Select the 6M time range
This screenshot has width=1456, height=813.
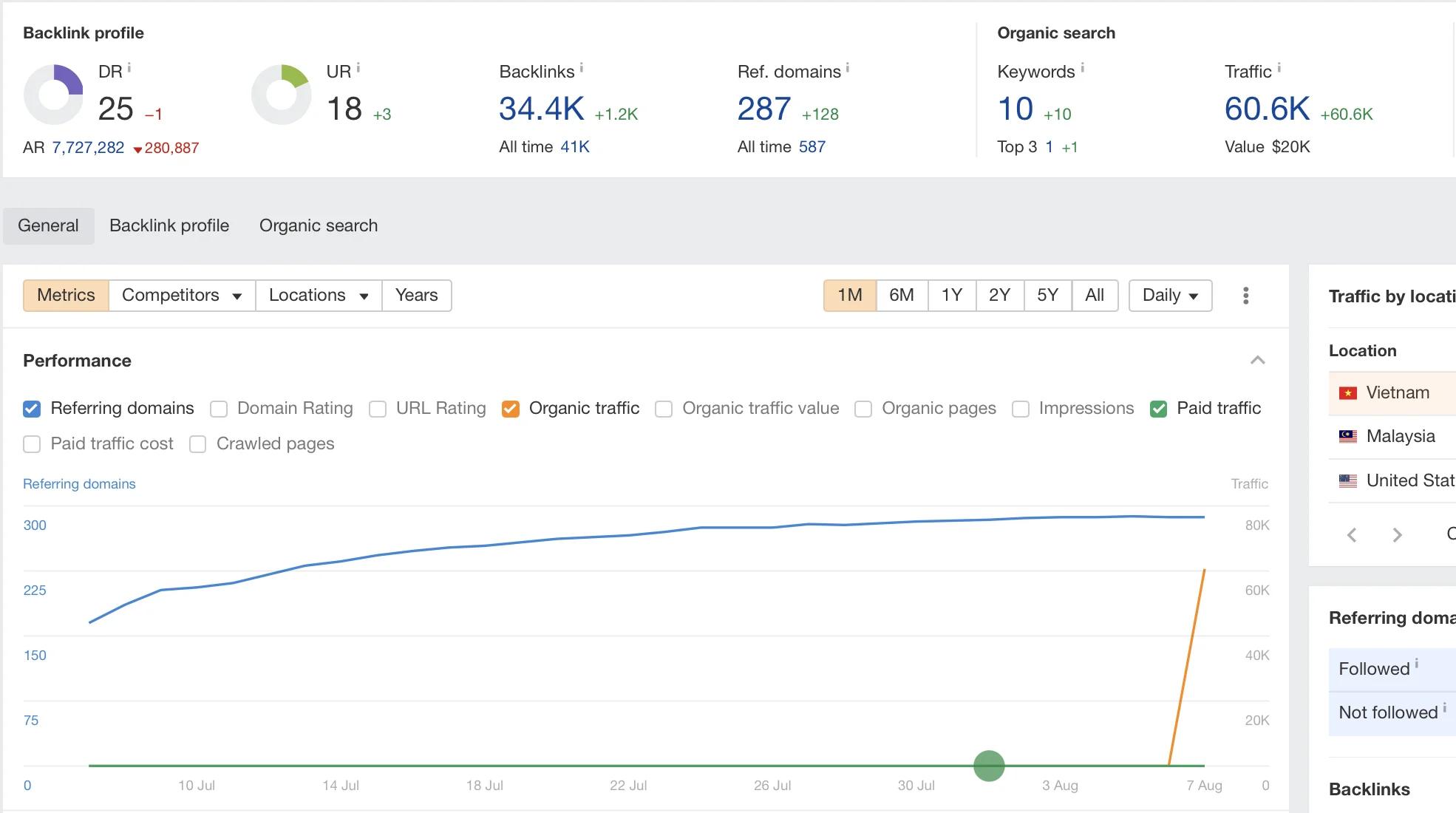[x=902, y=296]
